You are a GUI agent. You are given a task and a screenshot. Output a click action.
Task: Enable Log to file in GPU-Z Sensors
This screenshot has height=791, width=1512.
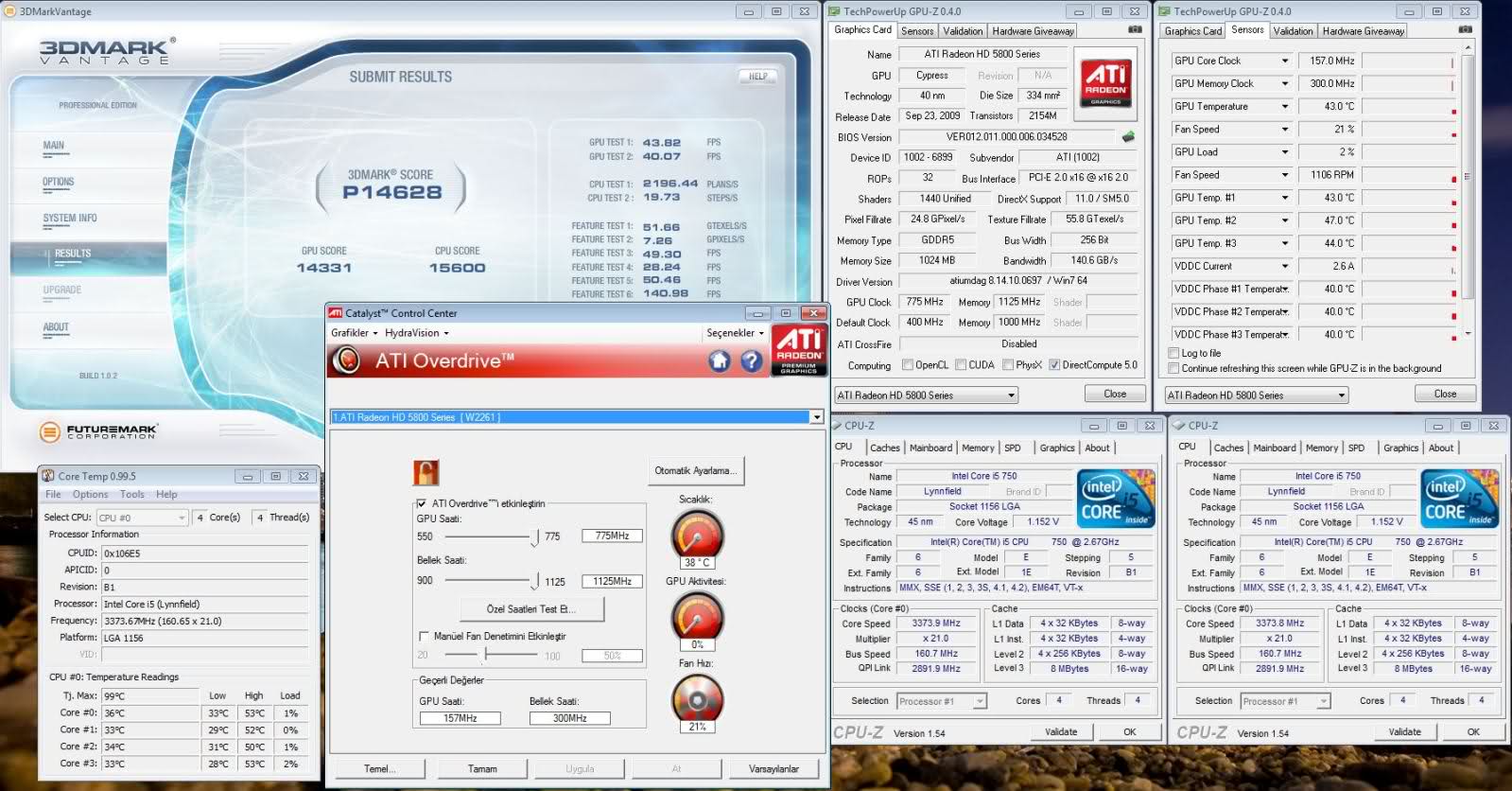1173,353
